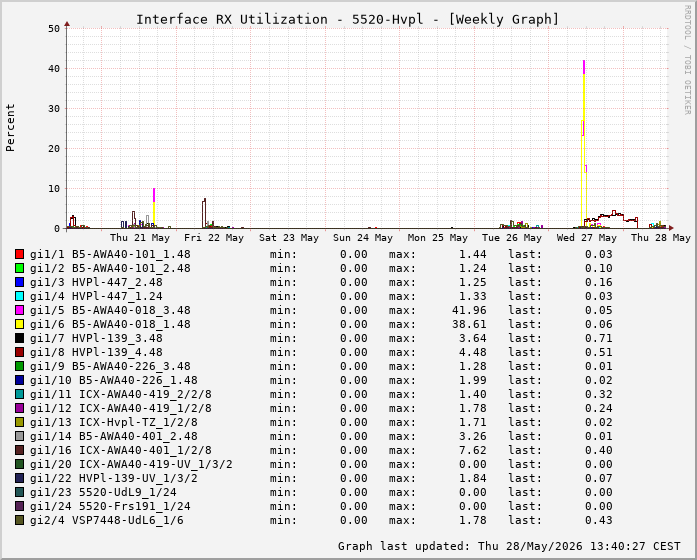Click the max value 41.96 for gi1/5

pos(469,310)
